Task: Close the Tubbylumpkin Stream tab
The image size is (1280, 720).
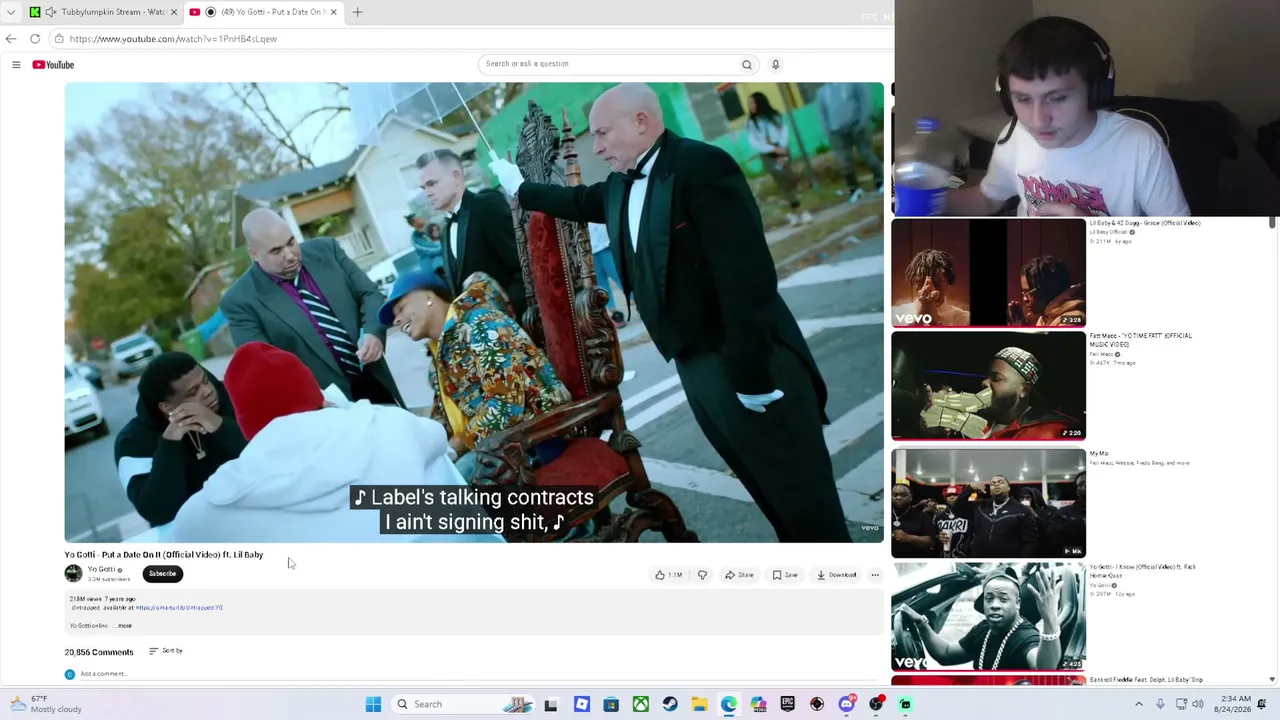Action: (x=174, y=12)
